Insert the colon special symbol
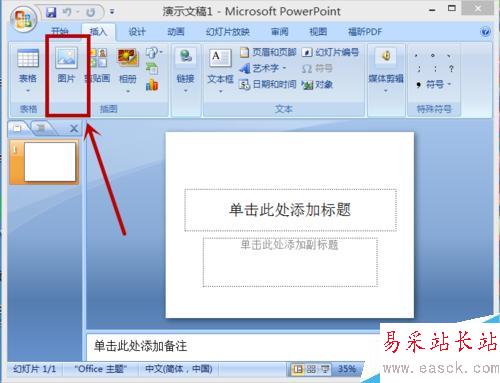 [x=435, y=69]
